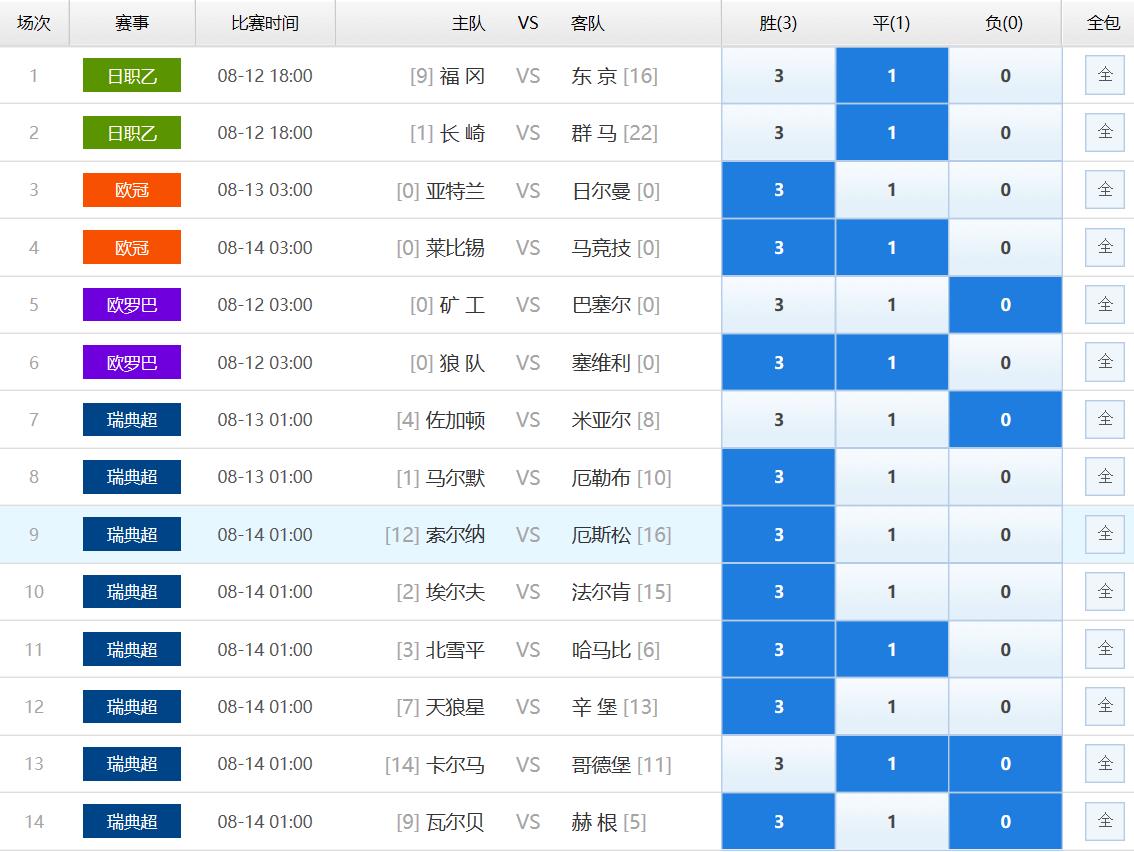Select draw (1) for 天狼星 vs 辛堡

point(892,707)
